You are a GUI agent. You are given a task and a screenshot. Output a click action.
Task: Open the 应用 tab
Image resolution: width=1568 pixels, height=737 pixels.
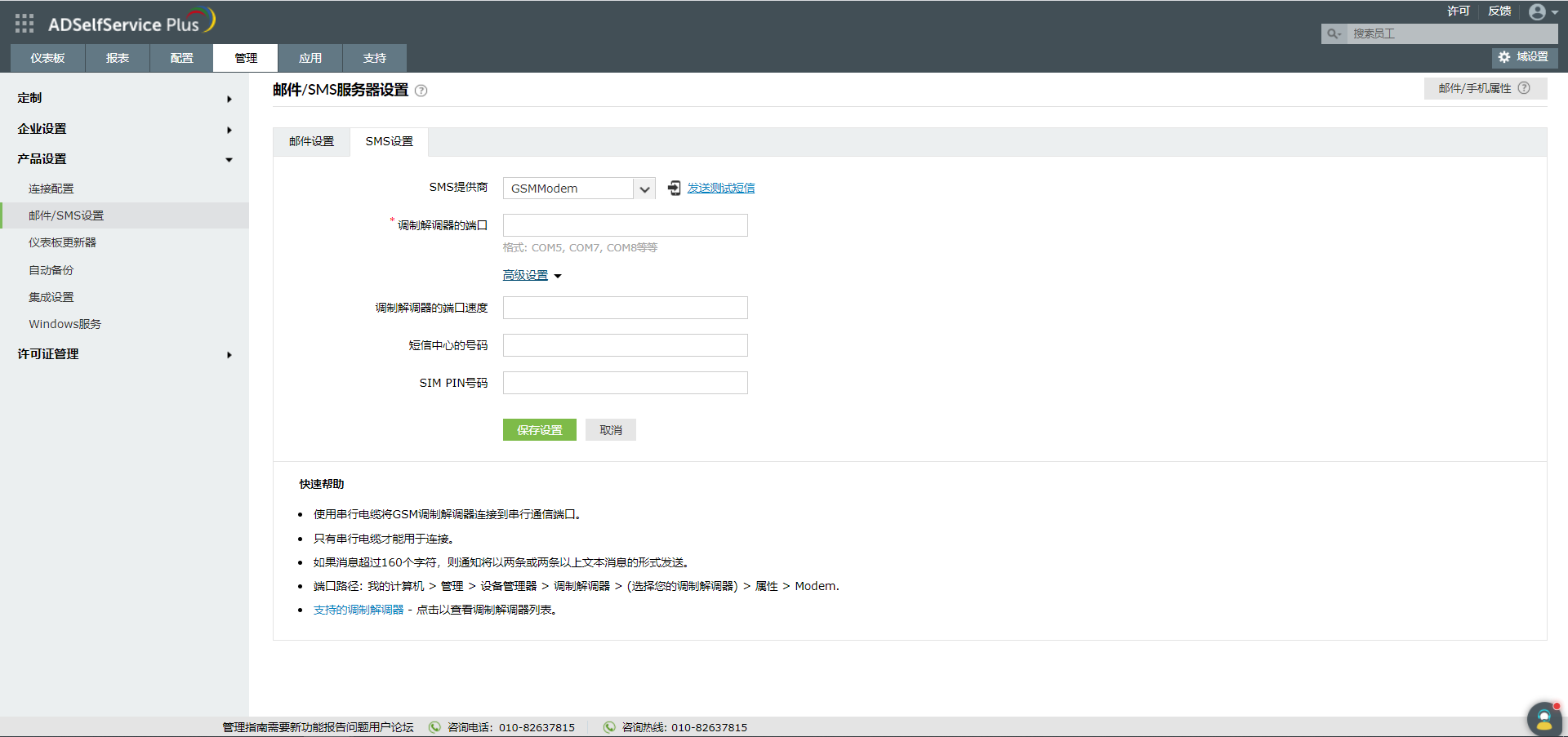[x=310, y=58]
